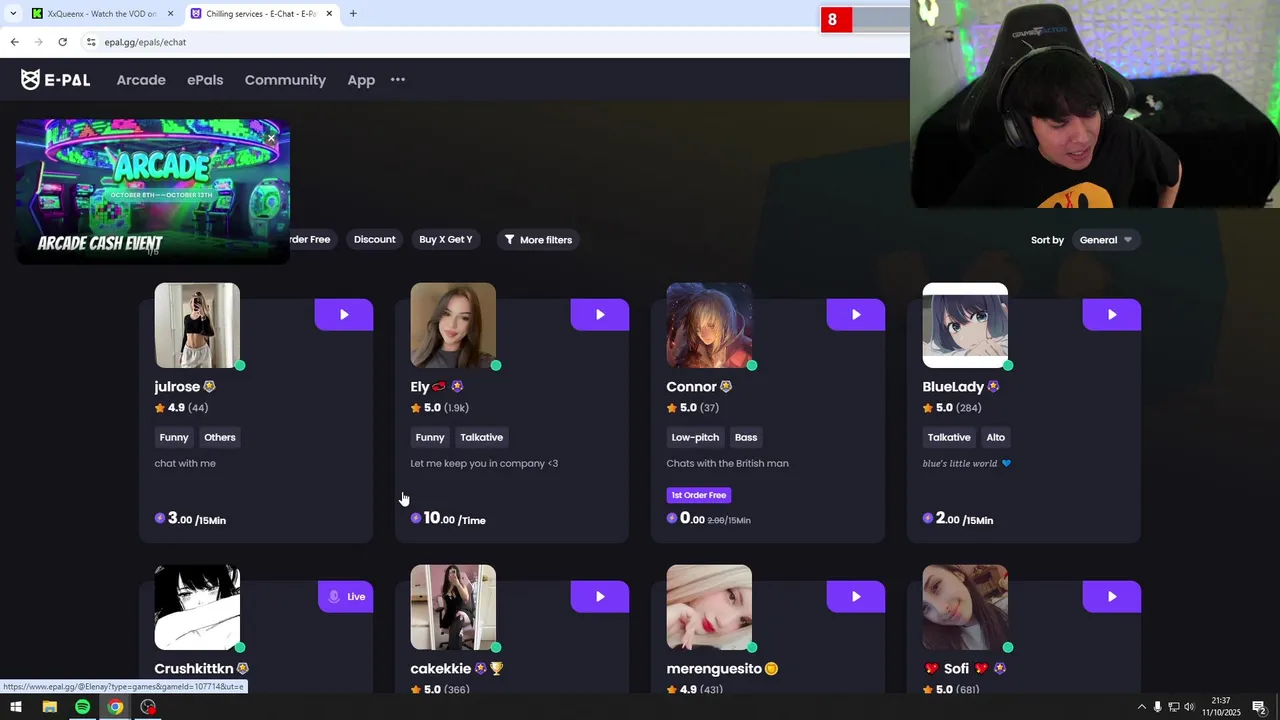Click Ely's 10.00 per Time price
This screenshot has width=1280, height=720.
click(x=449, y=519)
